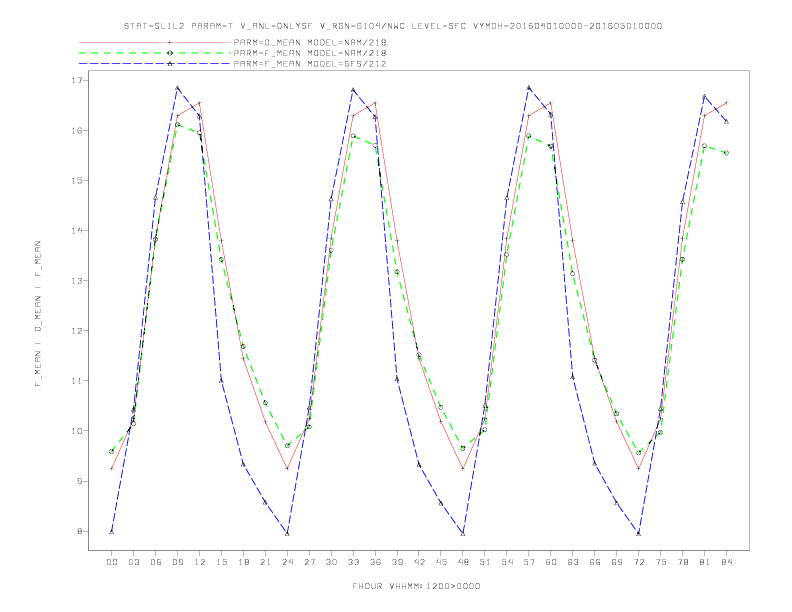This screenshot has width=792, height=612.
Task: Click the x-axis label FHOUR VHHMM
Action: (x=416, y=586)
